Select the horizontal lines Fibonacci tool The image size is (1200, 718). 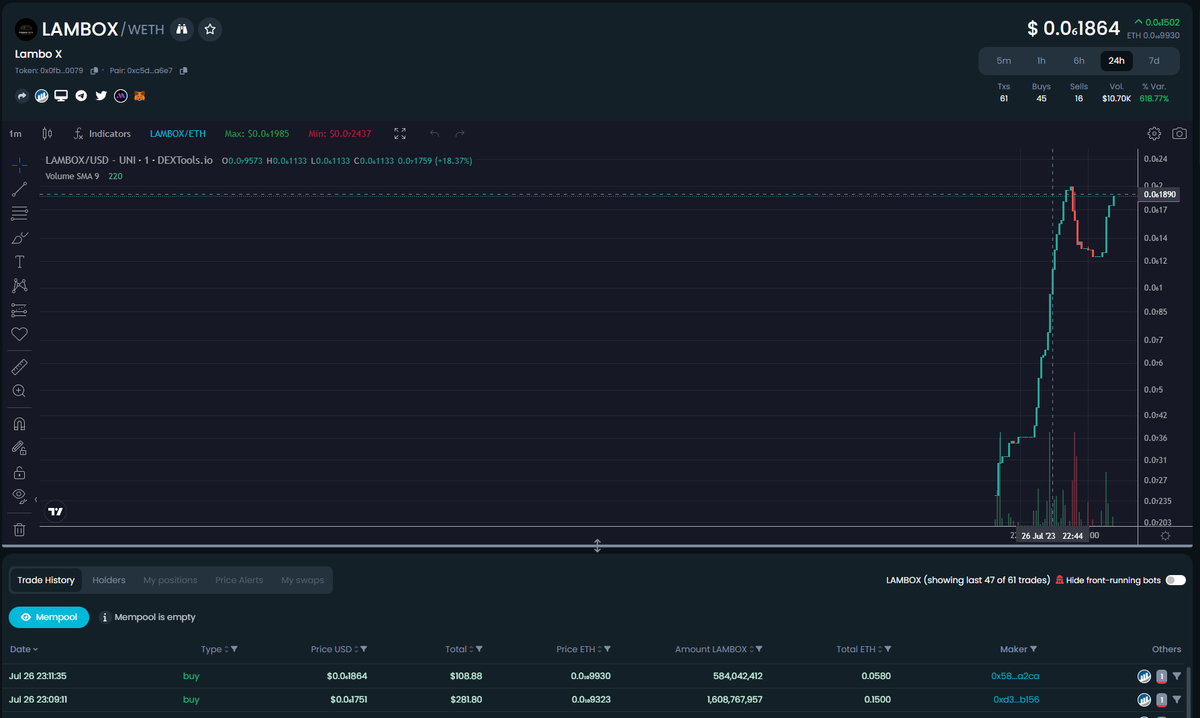19,213
